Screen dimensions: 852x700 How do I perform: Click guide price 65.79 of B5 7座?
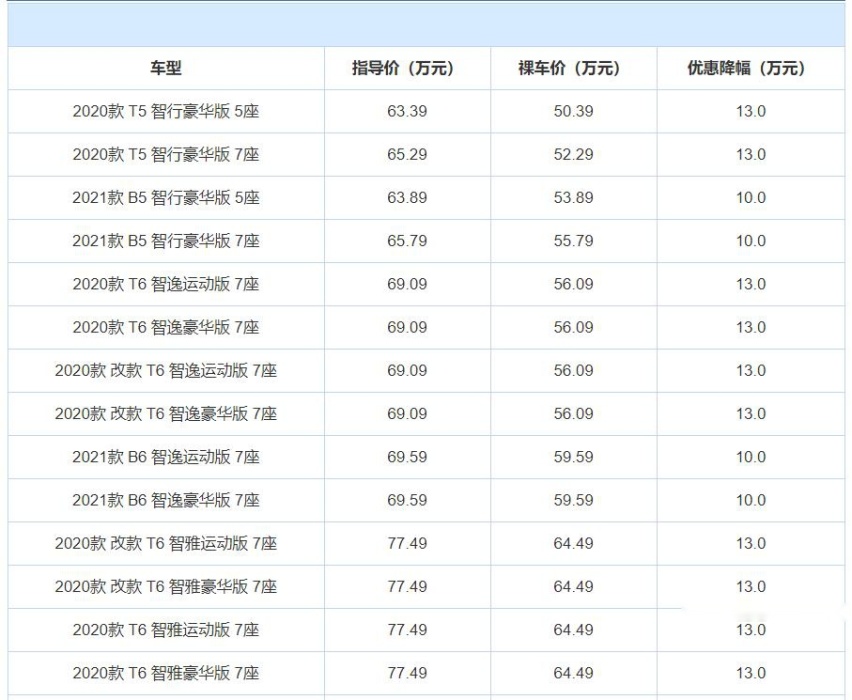click(407, 241)
